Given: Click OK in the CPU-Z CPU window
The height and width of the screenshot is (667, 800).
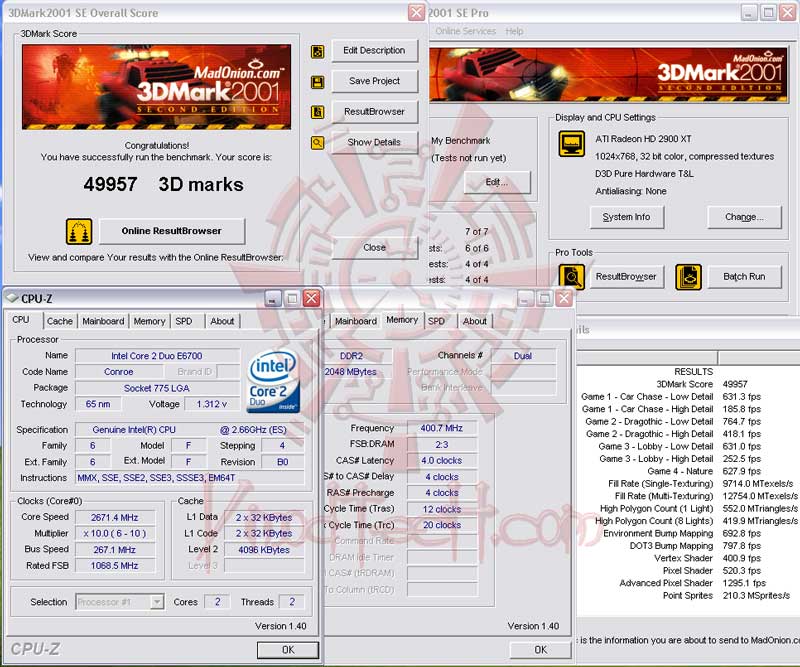Looking at the screenshot, I should (288, 650).
